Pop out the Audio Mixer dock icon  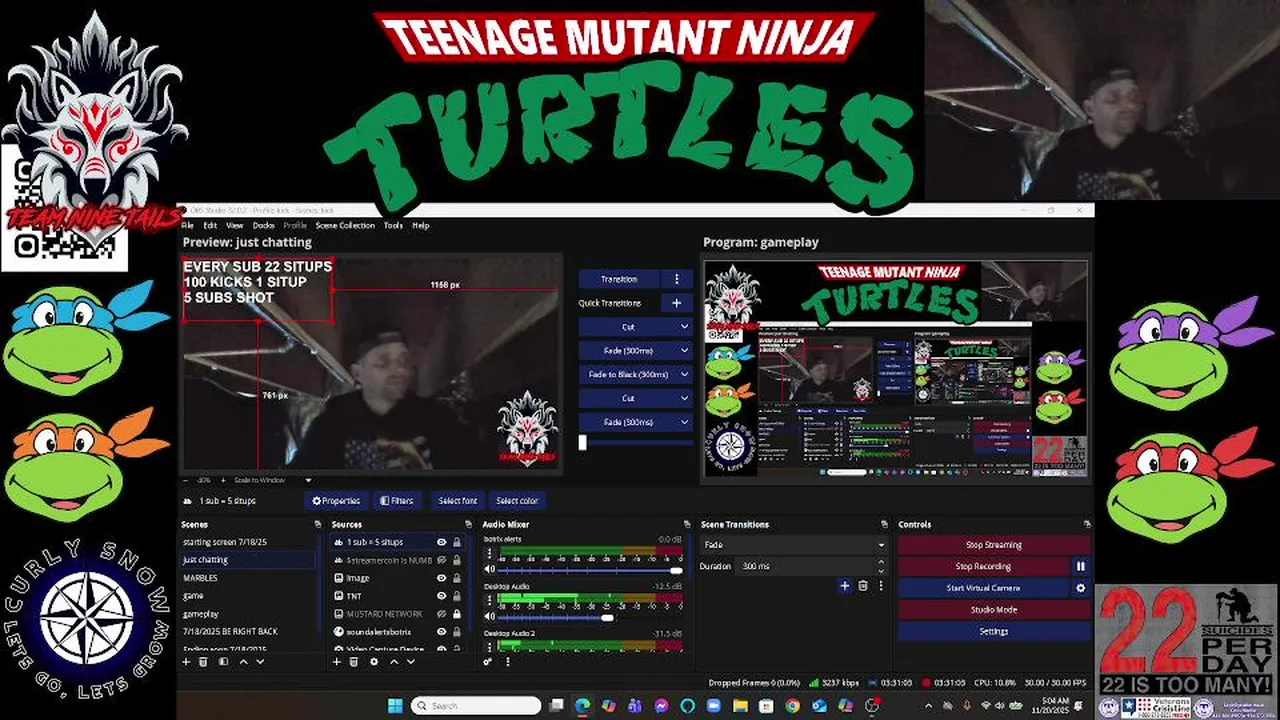click(x=687, y=524)
